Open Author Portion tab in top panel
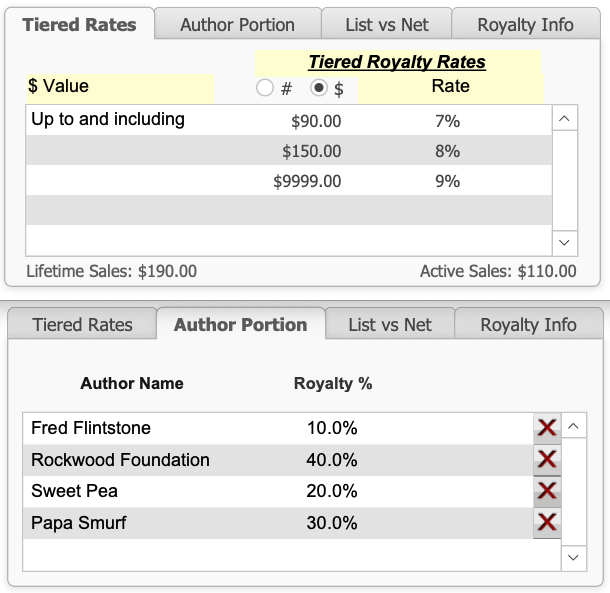 click(x=237, y=24)
